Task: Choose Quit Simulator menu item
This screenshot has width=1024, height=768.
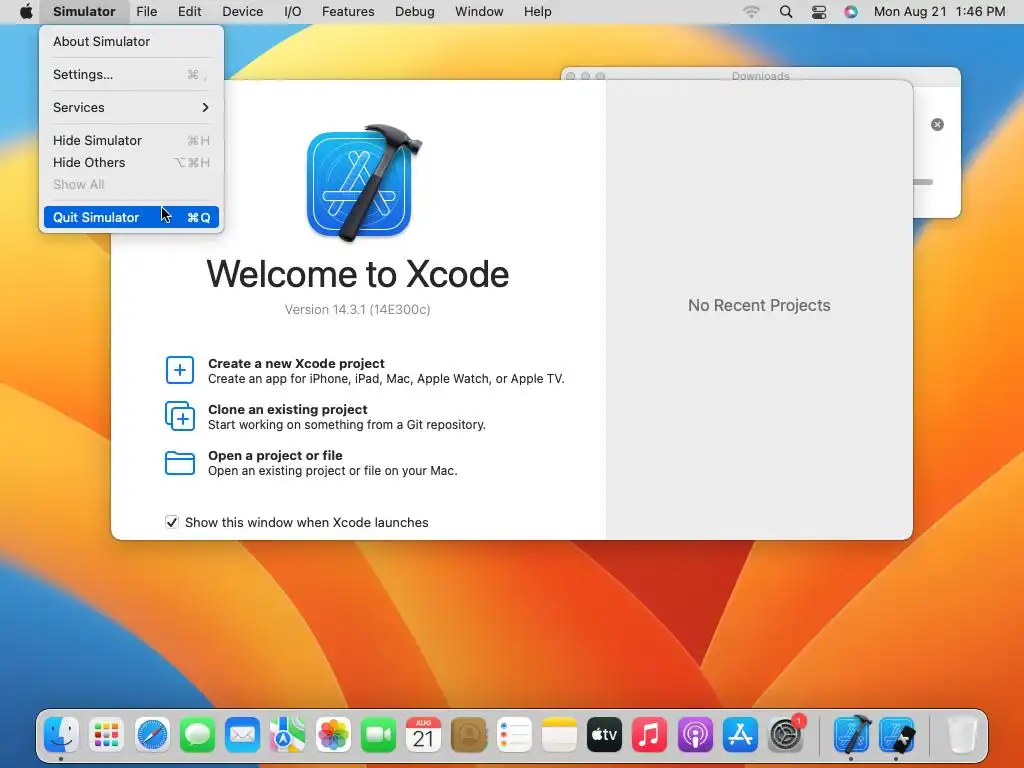Action: pyautogui.click(x=131, y=217)
